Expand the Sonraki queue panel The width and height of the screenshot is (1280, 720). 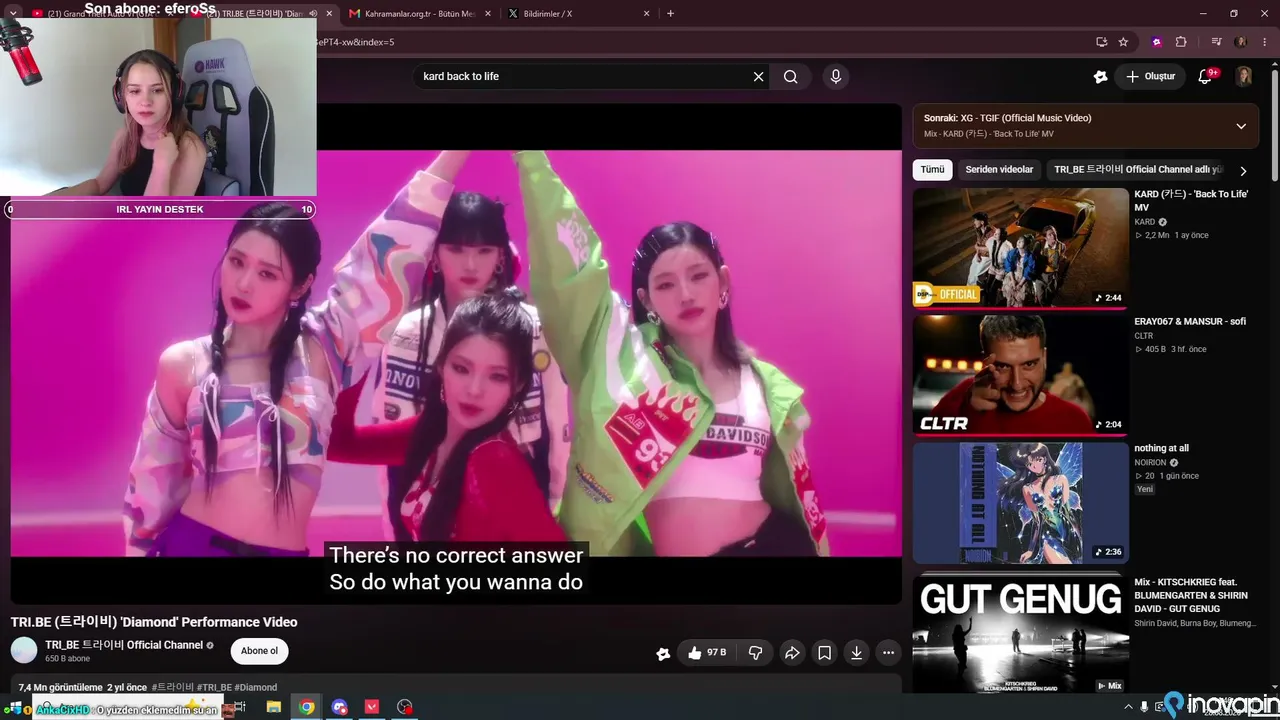1241,126
